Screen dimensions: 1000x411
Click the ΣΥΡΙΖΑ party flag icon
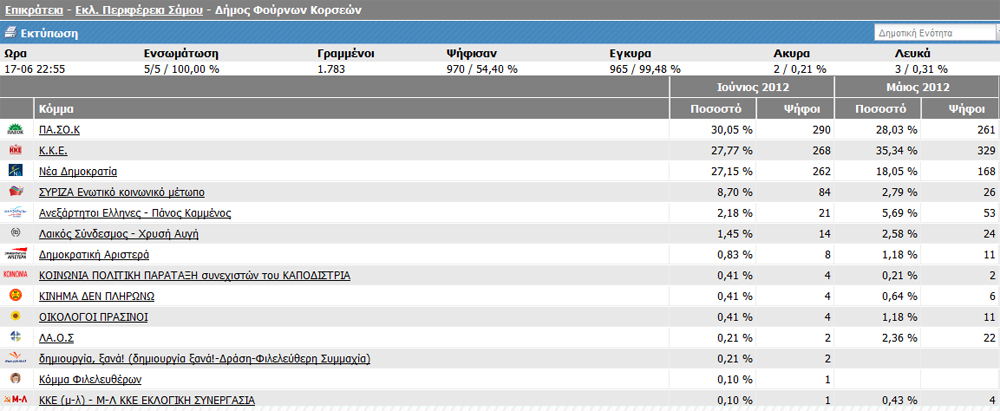click(x=16, y=192)
